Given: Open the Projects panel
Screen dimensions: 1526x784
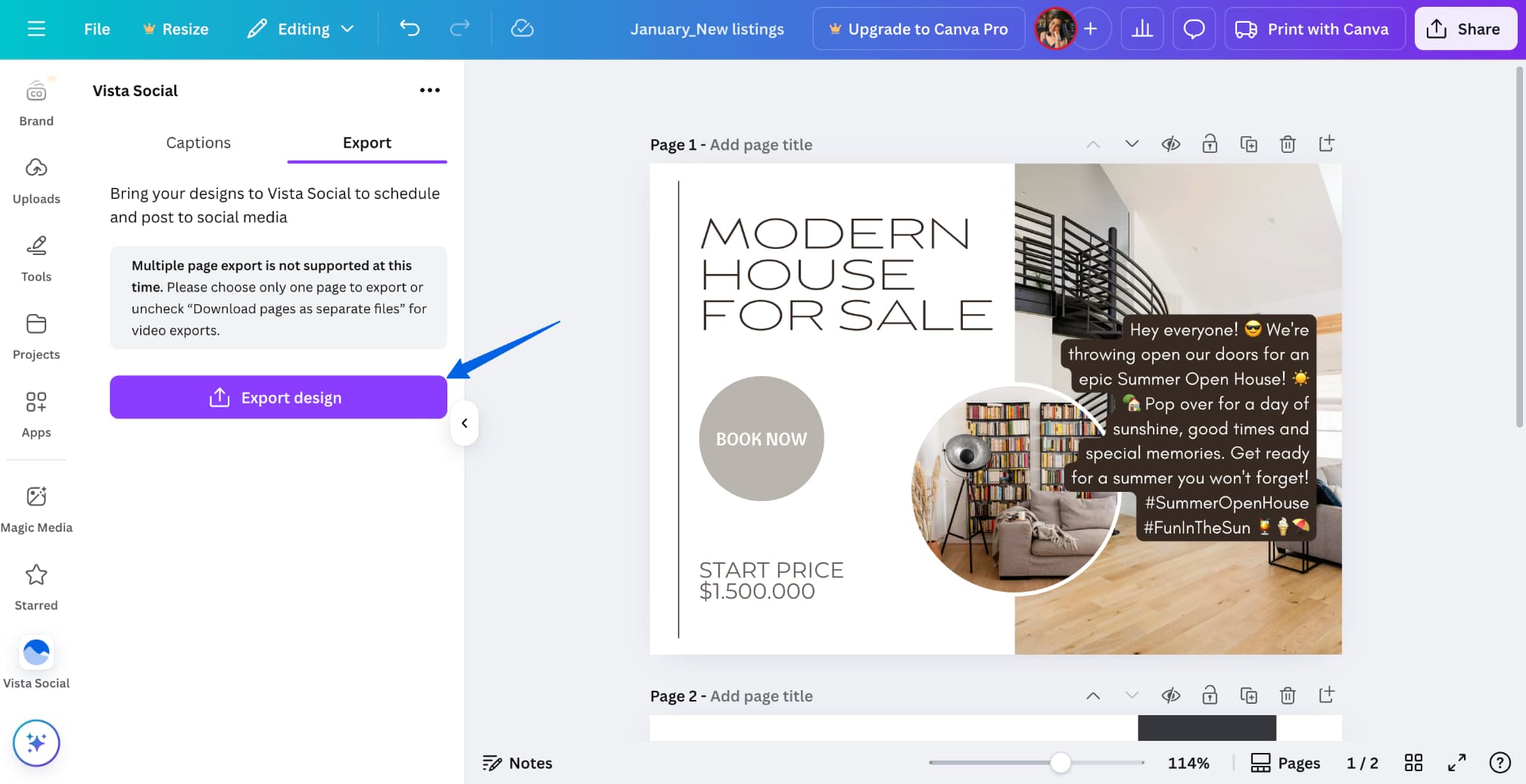Looking at the screenshot, I should click(36, 334).
